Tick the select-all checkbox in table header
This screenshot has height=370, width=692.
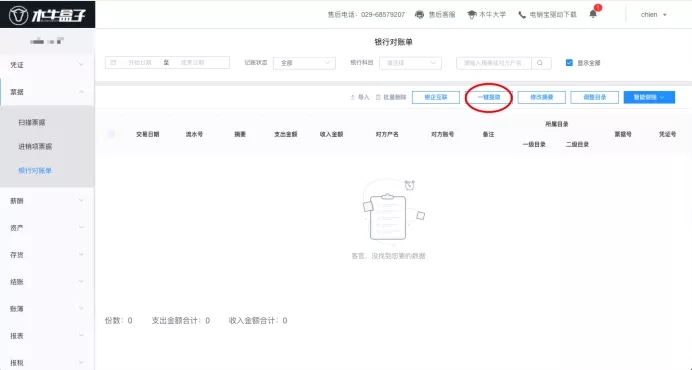pos(112,134)
